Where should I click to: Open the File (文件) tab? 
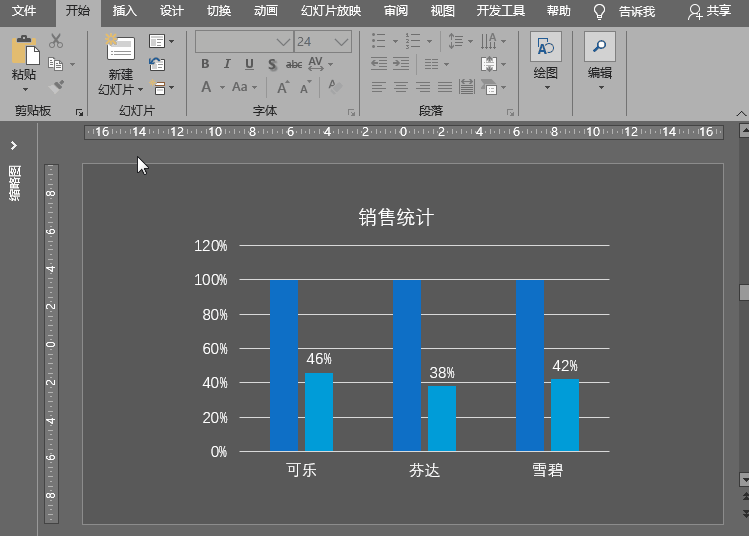(24, 11)
